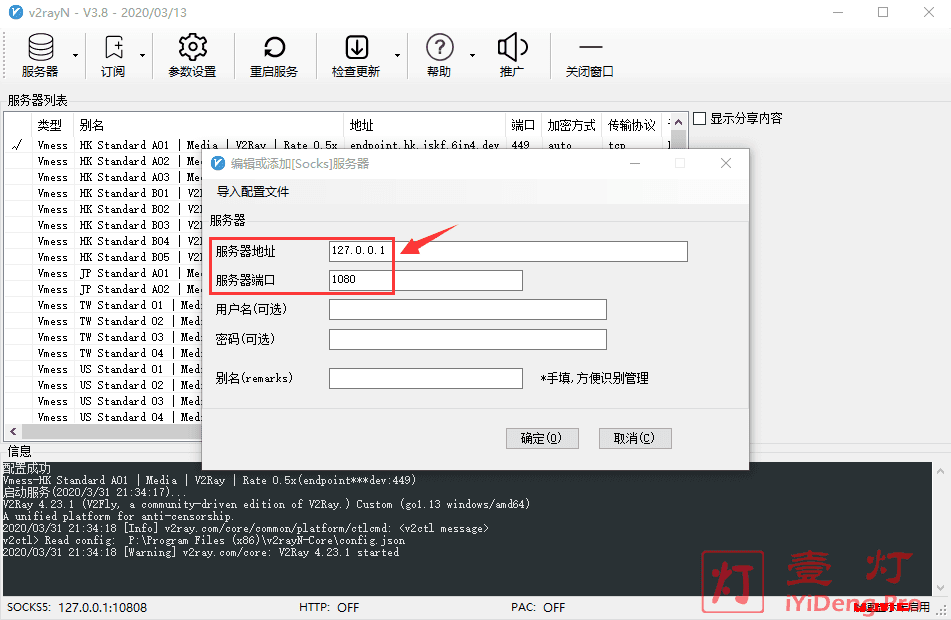This screenshot has height=620, width=951.
Task: Select the HK Standard A03 server row
Action: coord(103,177)
